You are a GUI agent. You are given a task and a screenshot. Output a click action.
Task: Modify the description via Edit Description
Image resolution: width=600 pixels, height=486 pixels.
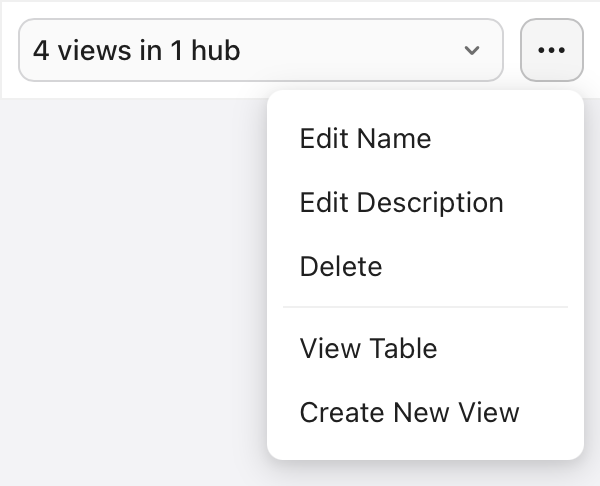[401, 203]
